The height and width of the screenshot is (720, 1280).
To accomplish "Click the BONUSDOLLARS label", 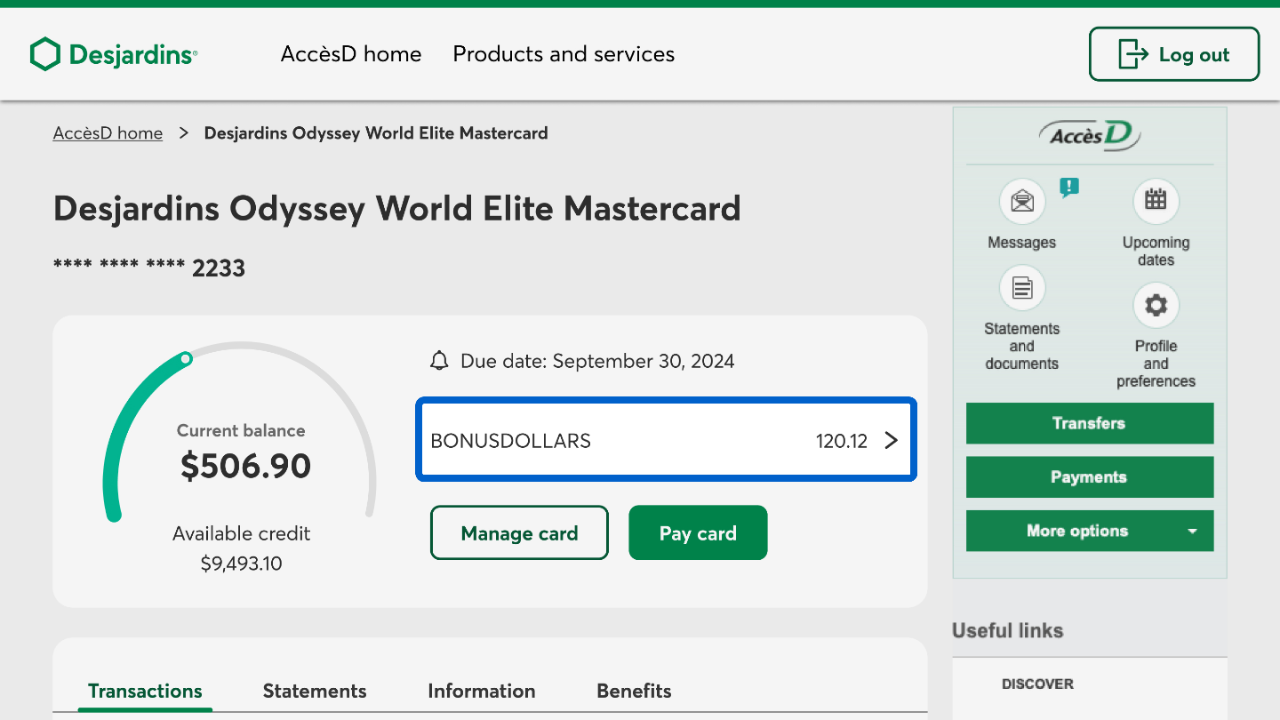I will pos(511,440).
